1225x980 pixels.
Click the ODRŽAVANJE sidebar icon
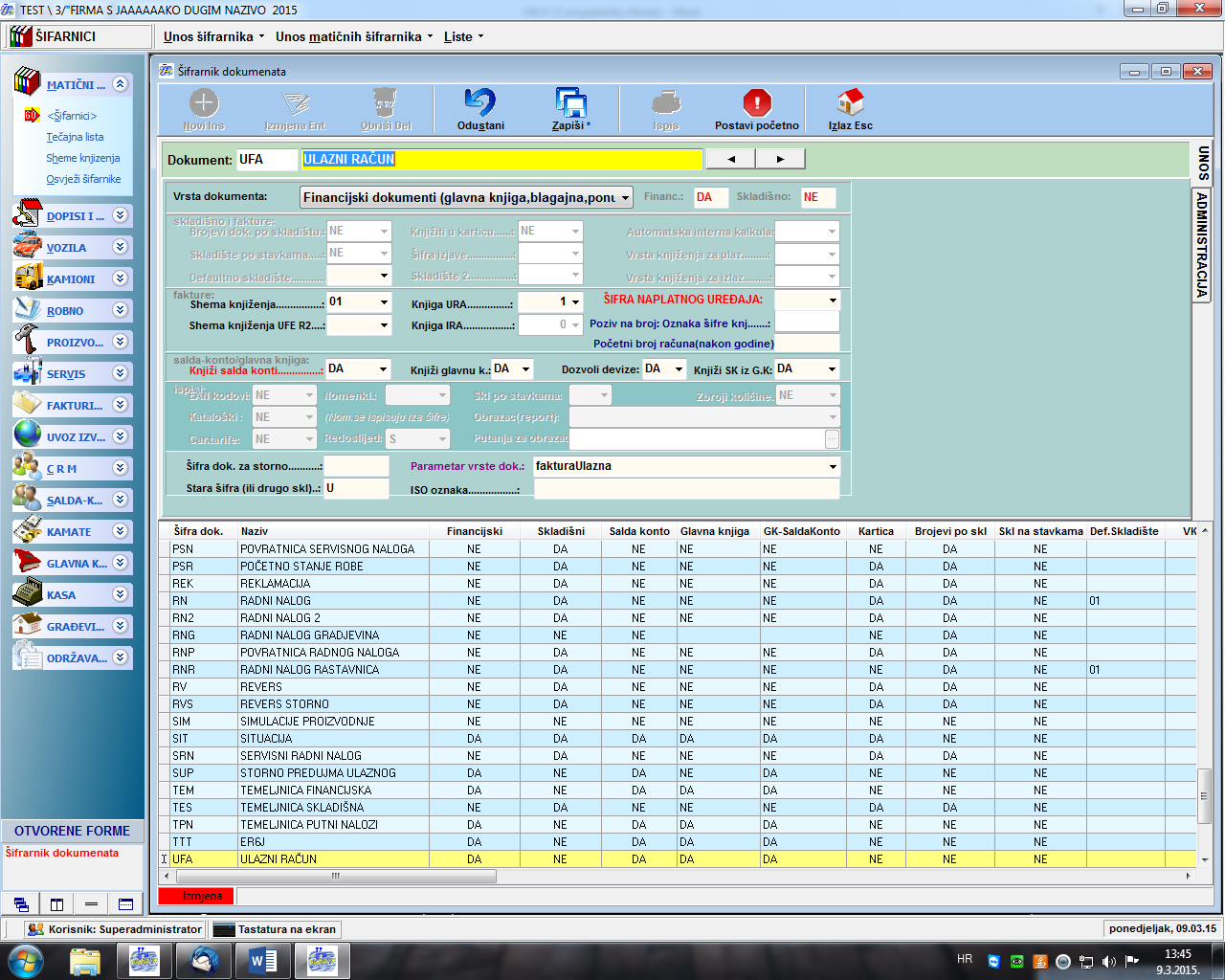pyautogui.click(x=27, y=657)
